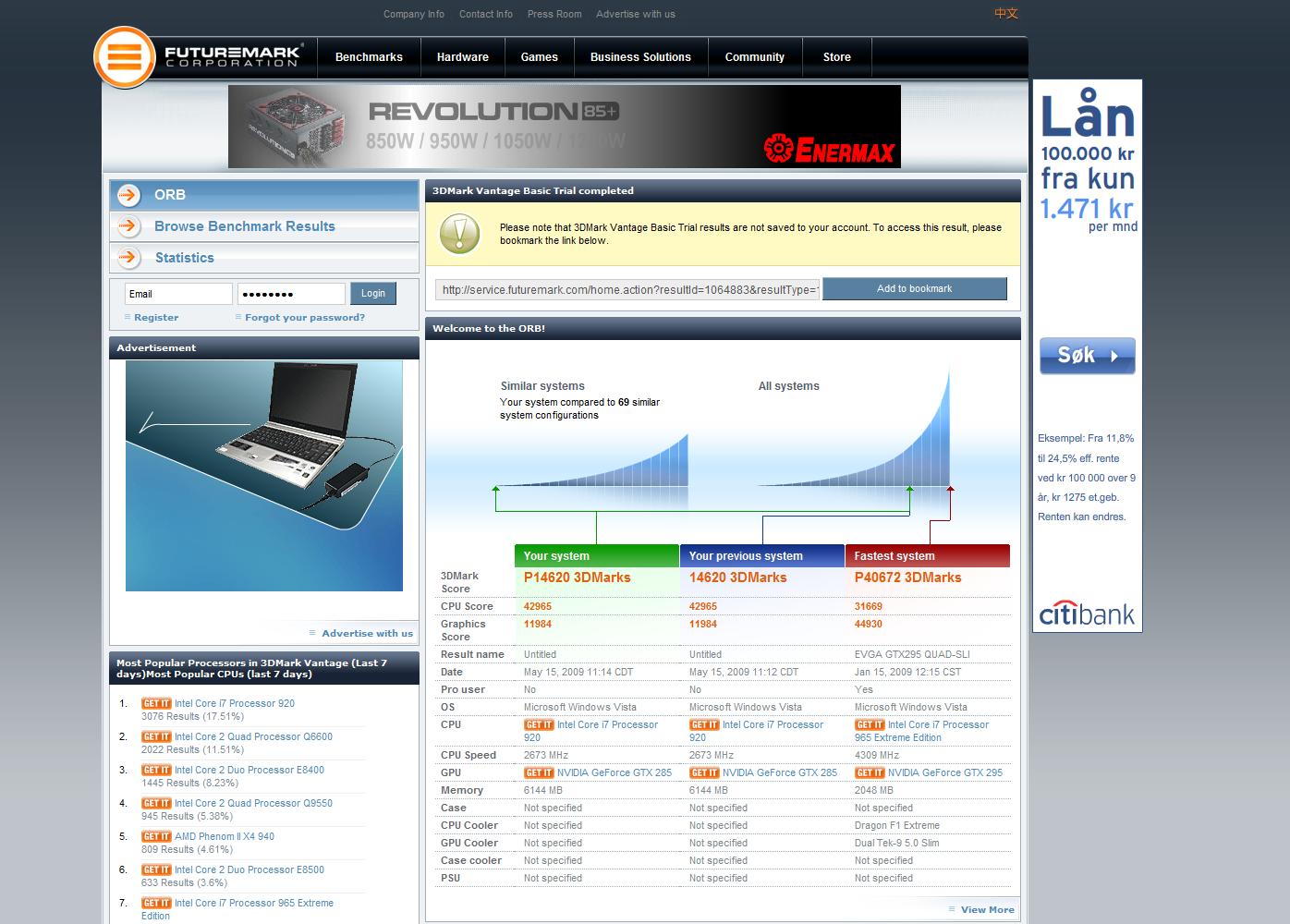Image resolution: width=1290 pixels, height=924 pixels.
Task: Open the Benchmarks menu
Action: (369, 57)
